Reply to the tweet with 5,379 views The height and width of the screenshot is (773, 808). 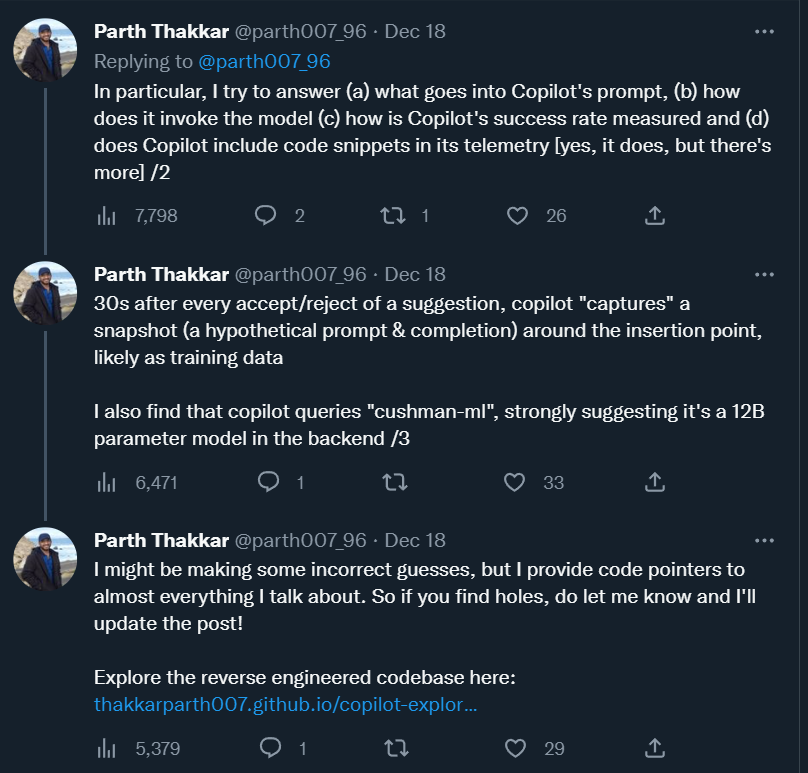(x=268, y=747)
